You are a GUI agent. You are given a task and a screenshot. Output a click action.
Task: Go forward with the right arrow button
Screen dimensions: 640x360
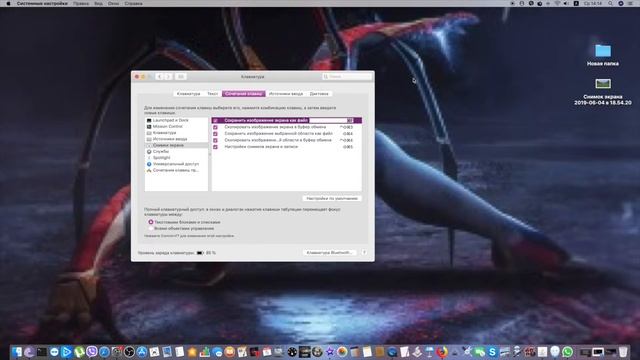point(168,76)
